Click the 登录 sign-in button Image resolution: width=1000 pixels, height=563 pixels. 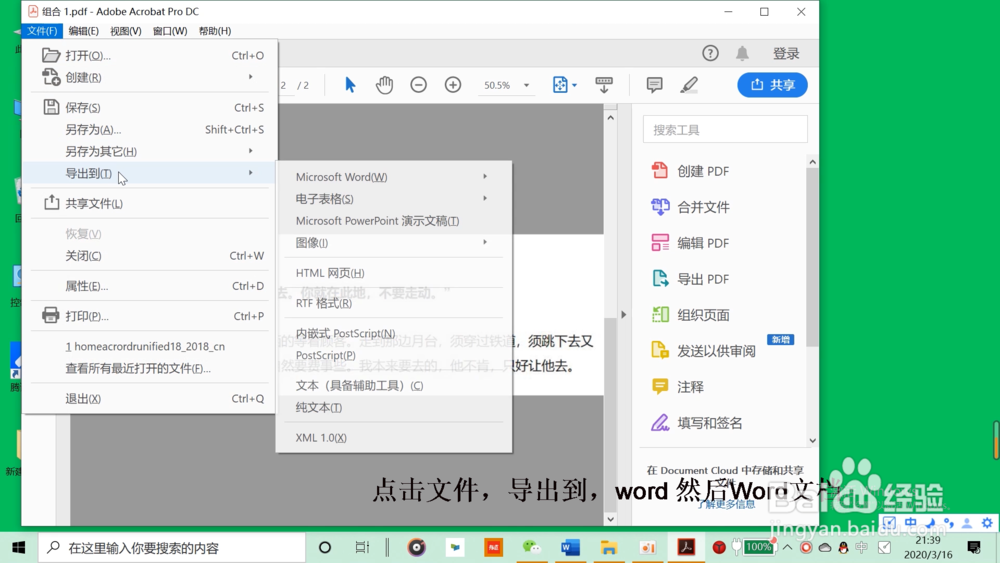point(786,54)
